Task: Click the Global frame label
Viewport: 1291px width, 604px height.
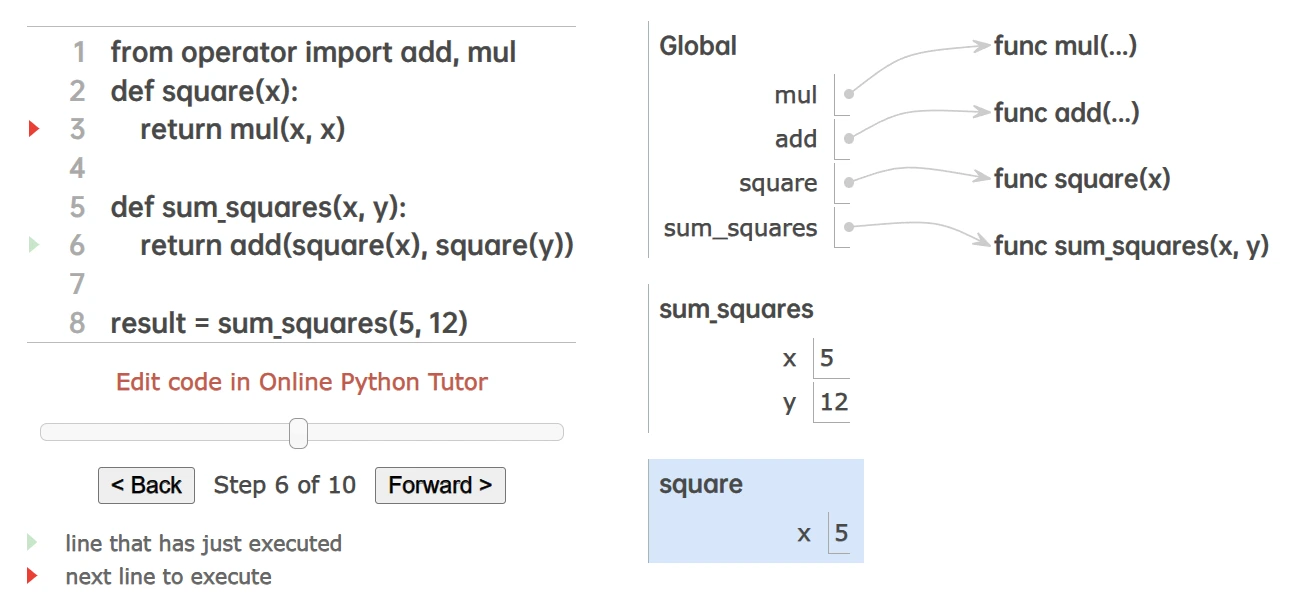Action: pos(698,46)
